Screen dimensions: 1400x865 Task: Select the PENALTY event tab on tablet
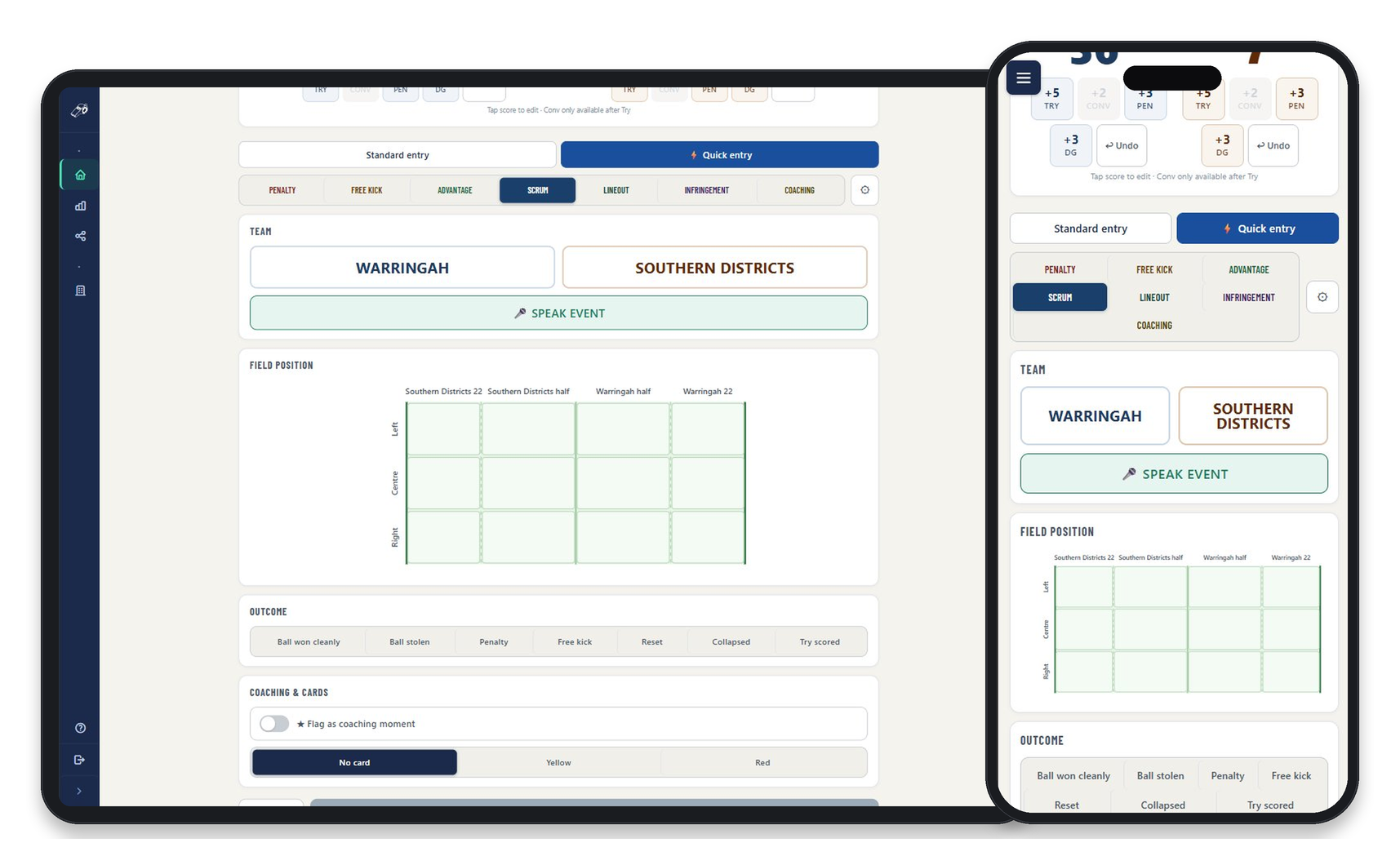[x=282, y=190]
